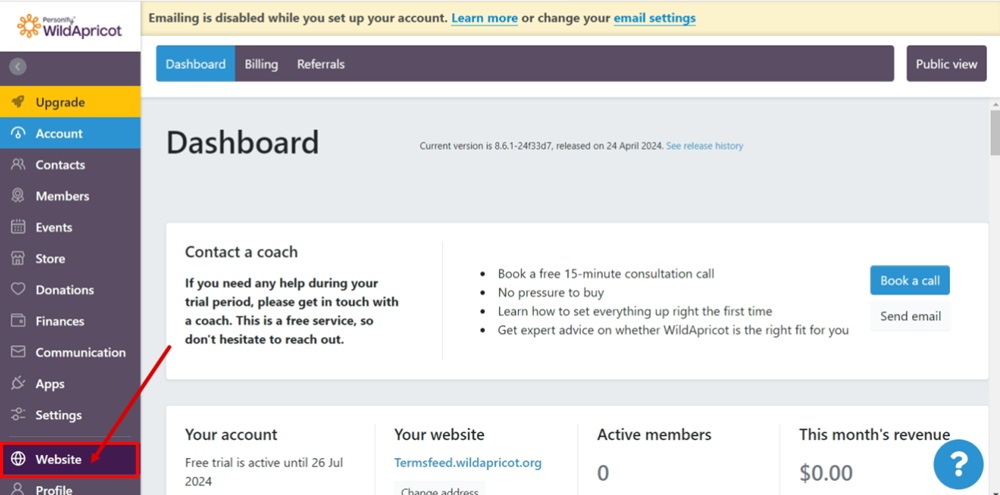1000x495 pixels.
Task: Open the Events section
Action: 70,227
